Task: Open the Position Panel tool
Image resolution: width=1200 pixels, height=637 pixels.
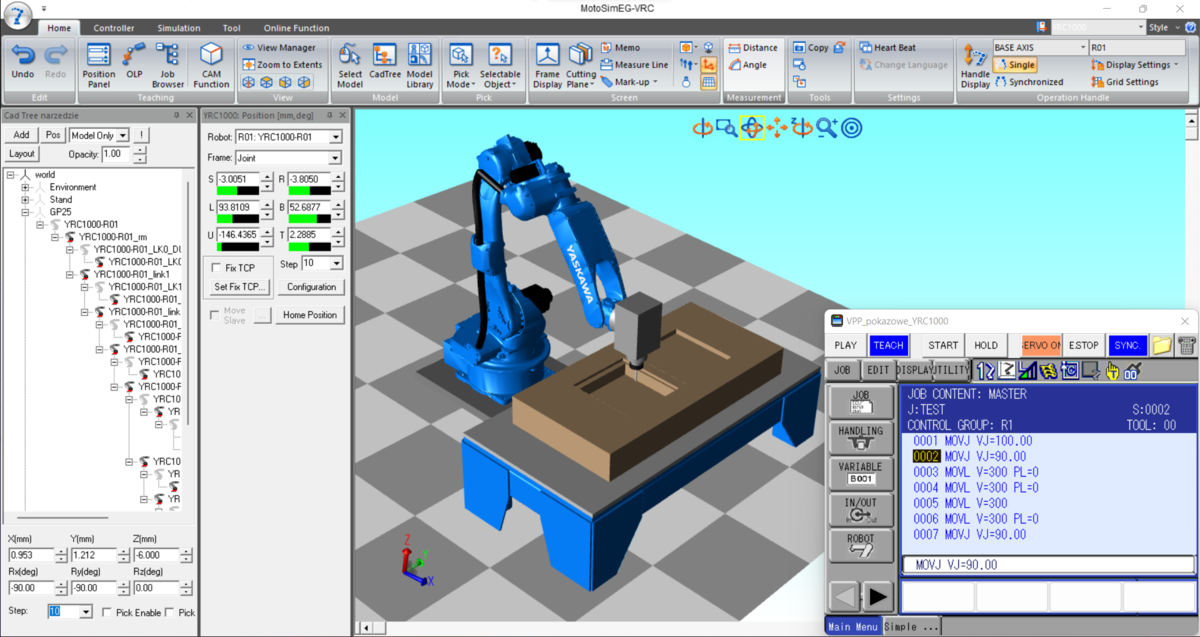Action: [x=98, y=65]
